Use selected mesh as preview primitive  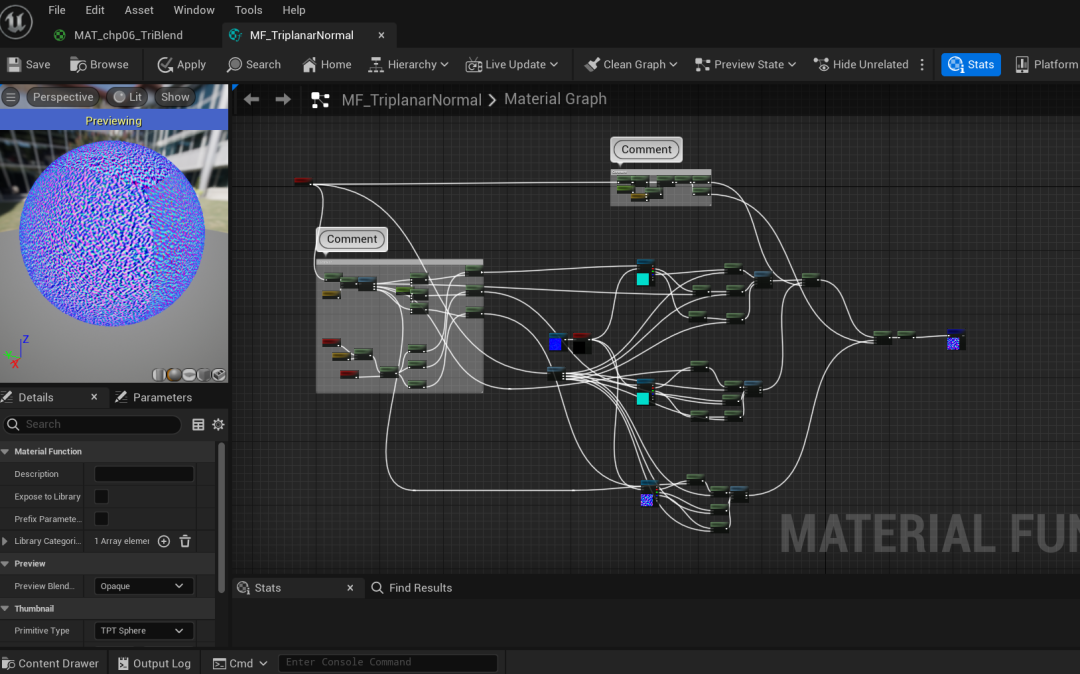click(219, 375)
